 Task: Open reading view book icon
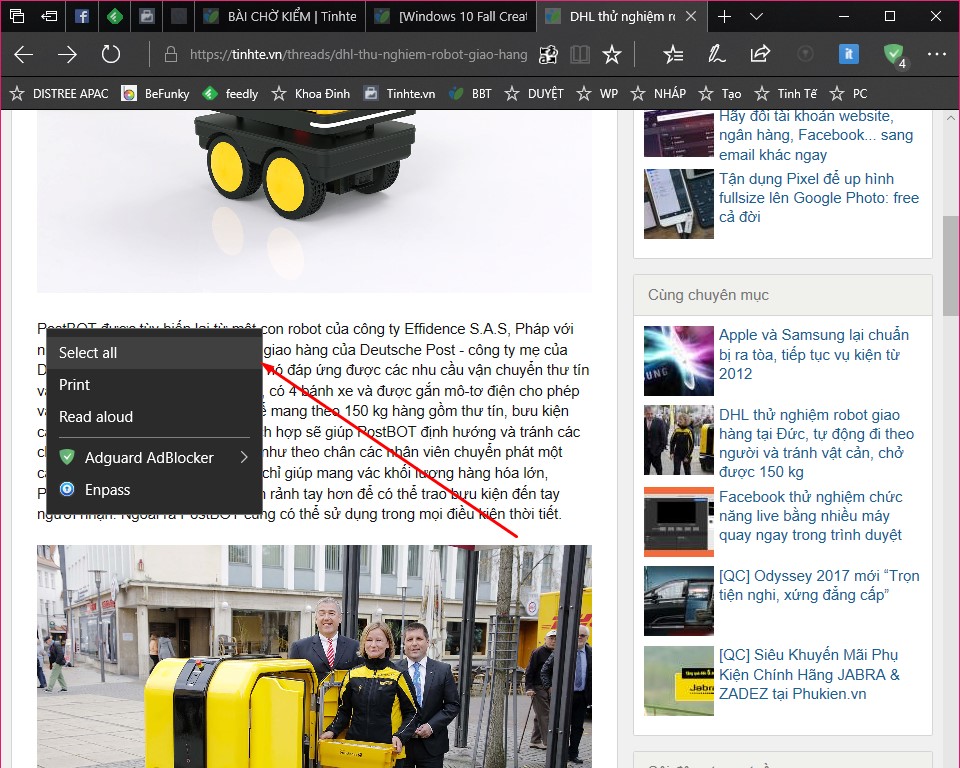pos(580,55)
